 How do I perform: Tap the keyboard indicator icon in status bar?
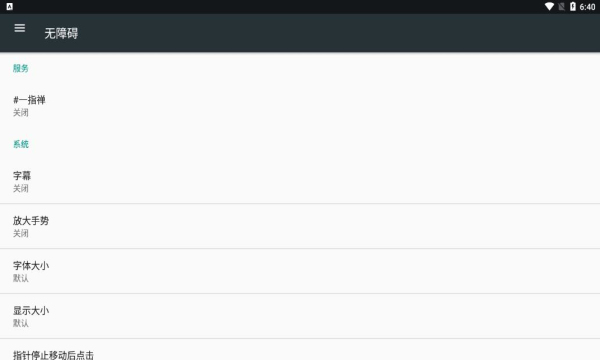(10, 7)
